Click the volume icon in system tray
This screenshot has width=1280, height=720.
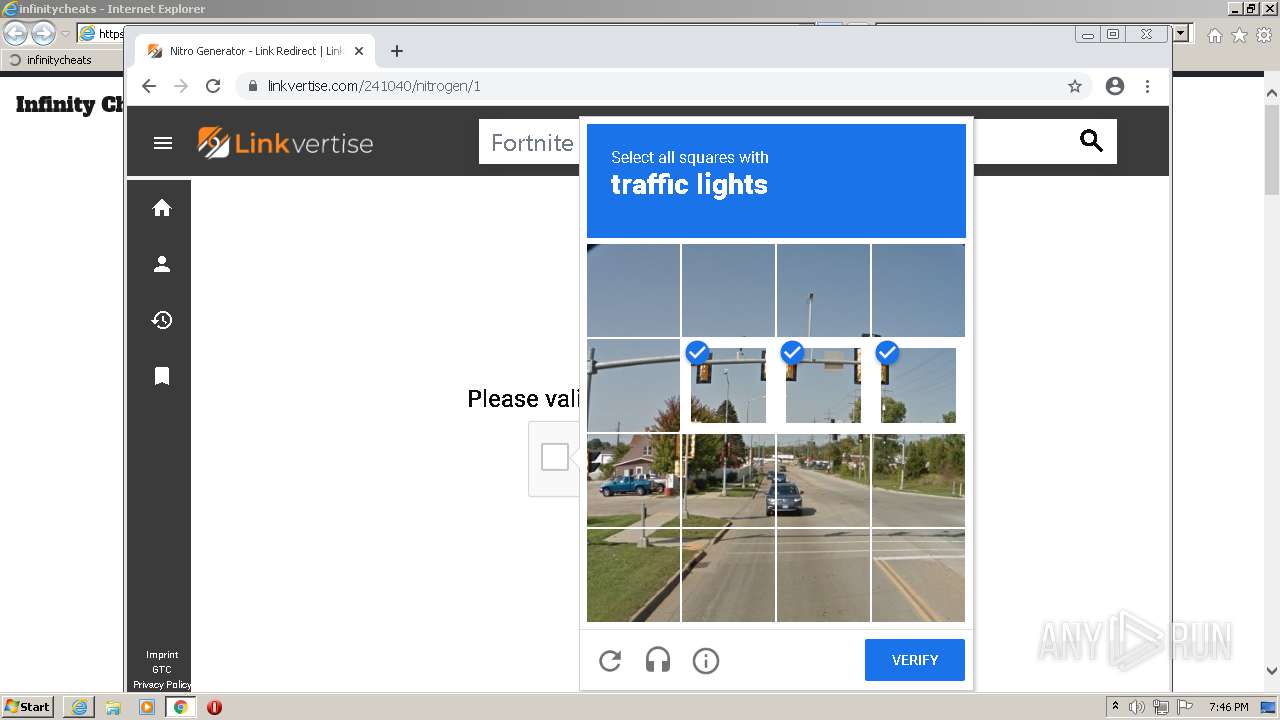click(1137, 707)
